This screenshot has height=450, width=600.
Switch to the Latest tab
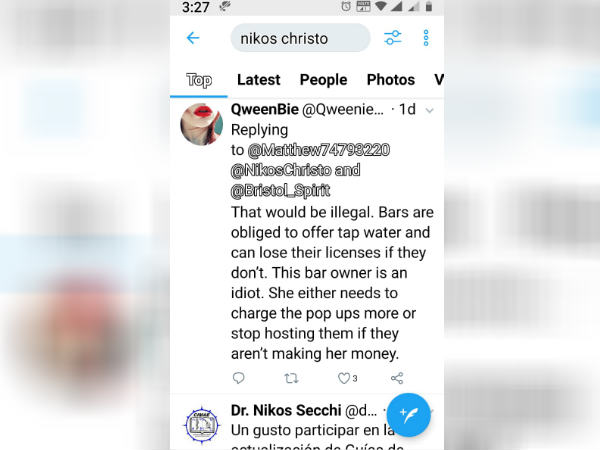pos(259,80)
